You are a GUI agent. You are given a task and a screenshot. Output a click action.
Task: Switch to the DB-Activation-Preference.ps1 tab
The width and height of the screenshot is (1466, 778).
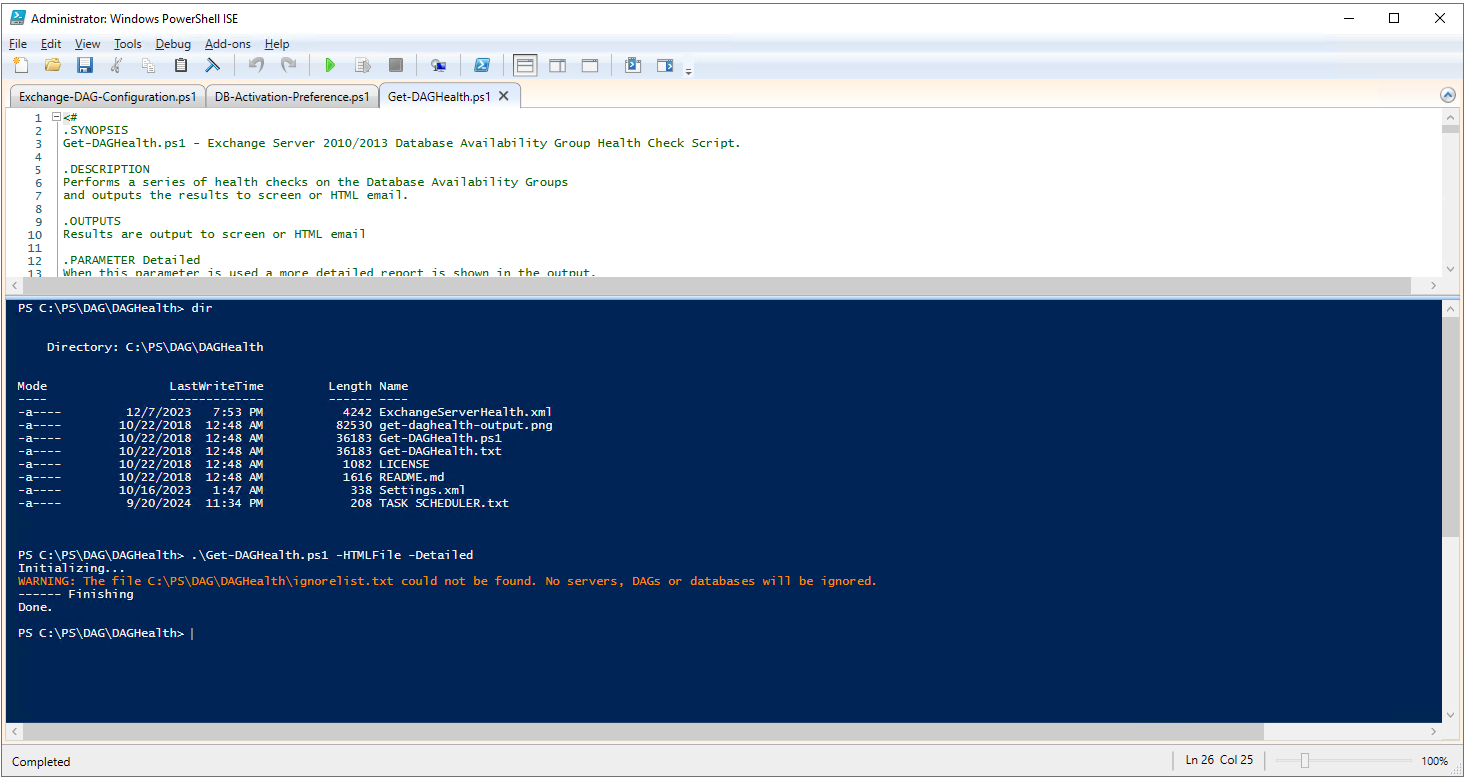point(292,97)
